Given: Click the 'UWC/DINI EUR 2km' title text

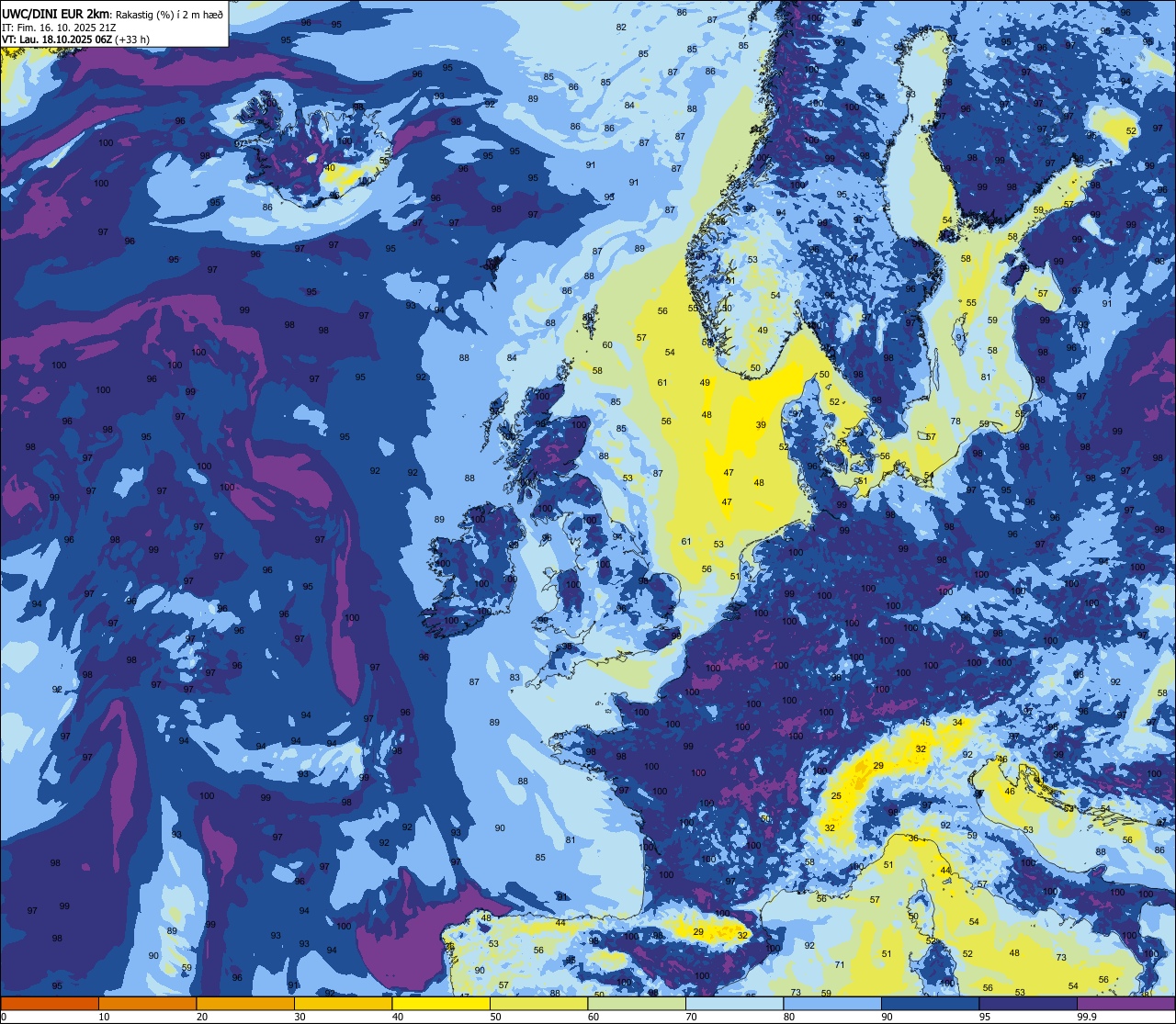Looking at the screenshot, I should [56, 13].
